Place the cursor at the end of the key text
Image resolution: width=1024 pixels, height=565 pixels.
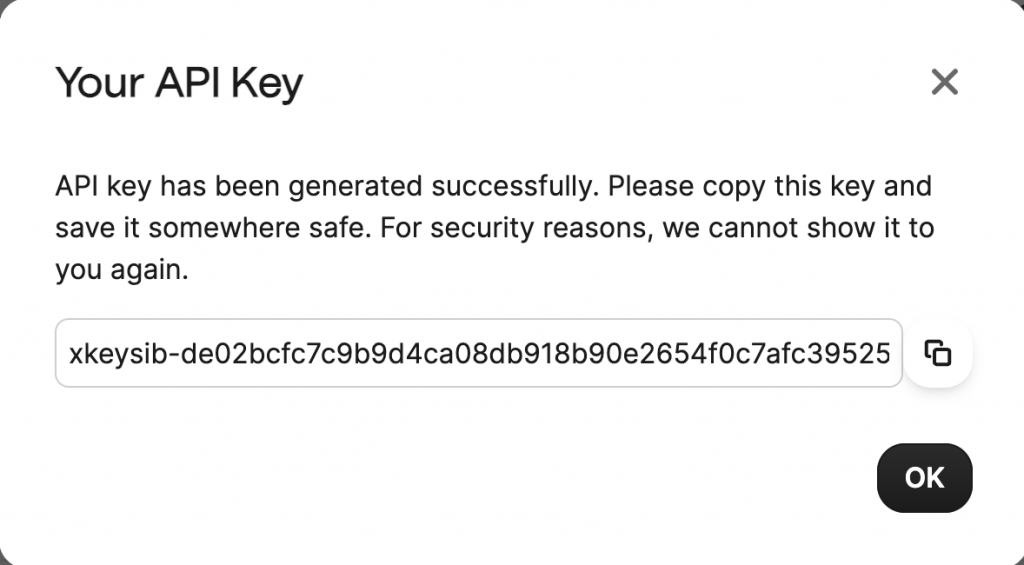point(891,353)
